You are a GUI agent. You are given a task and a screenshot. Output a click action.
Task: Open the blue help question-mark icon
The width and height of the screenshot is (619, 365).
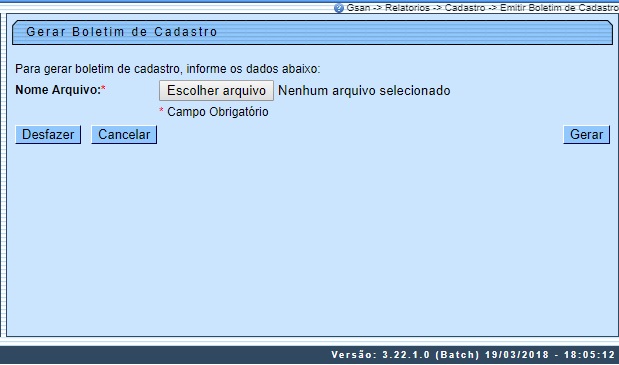pos(339,8)
